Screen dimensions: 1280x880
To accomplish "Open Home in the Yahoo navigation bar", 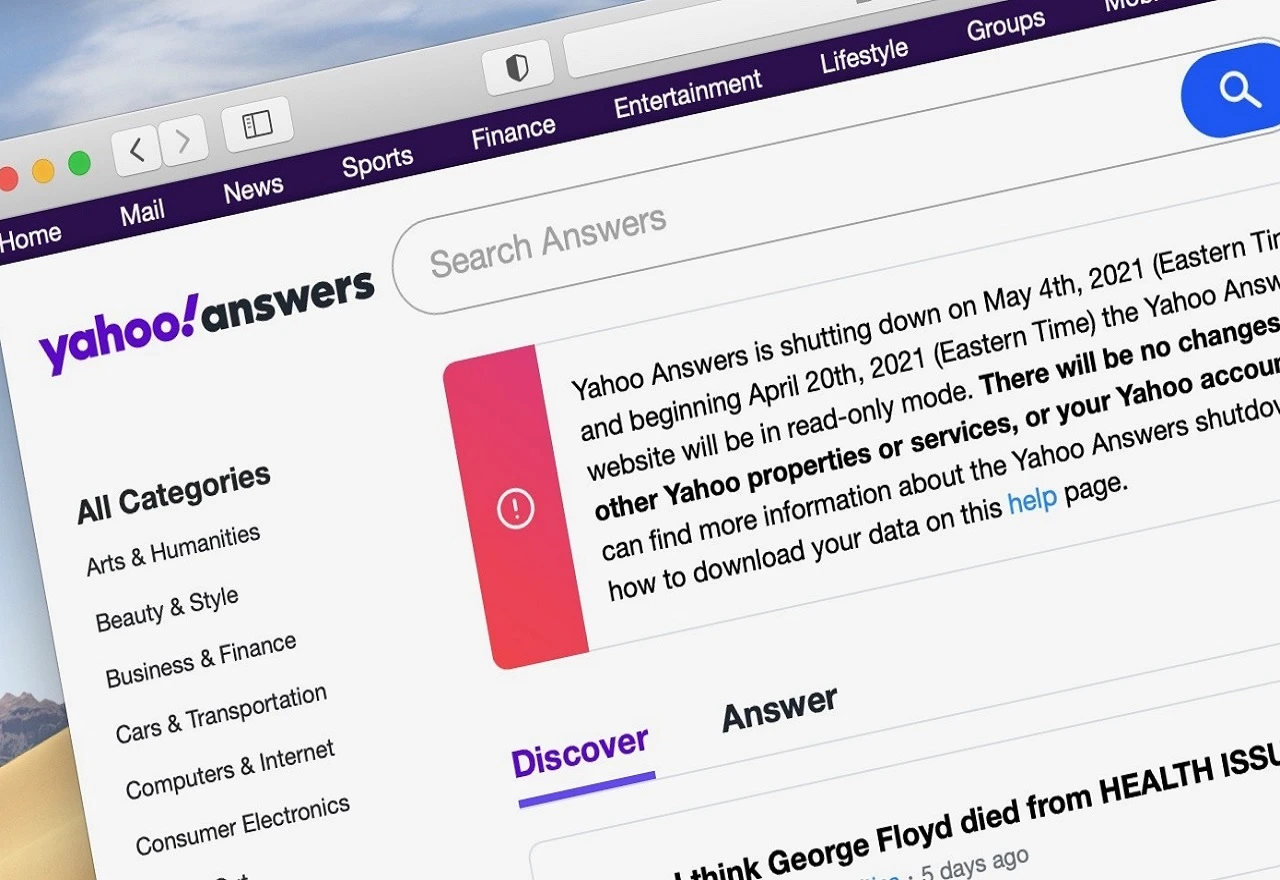I will 30,237.
